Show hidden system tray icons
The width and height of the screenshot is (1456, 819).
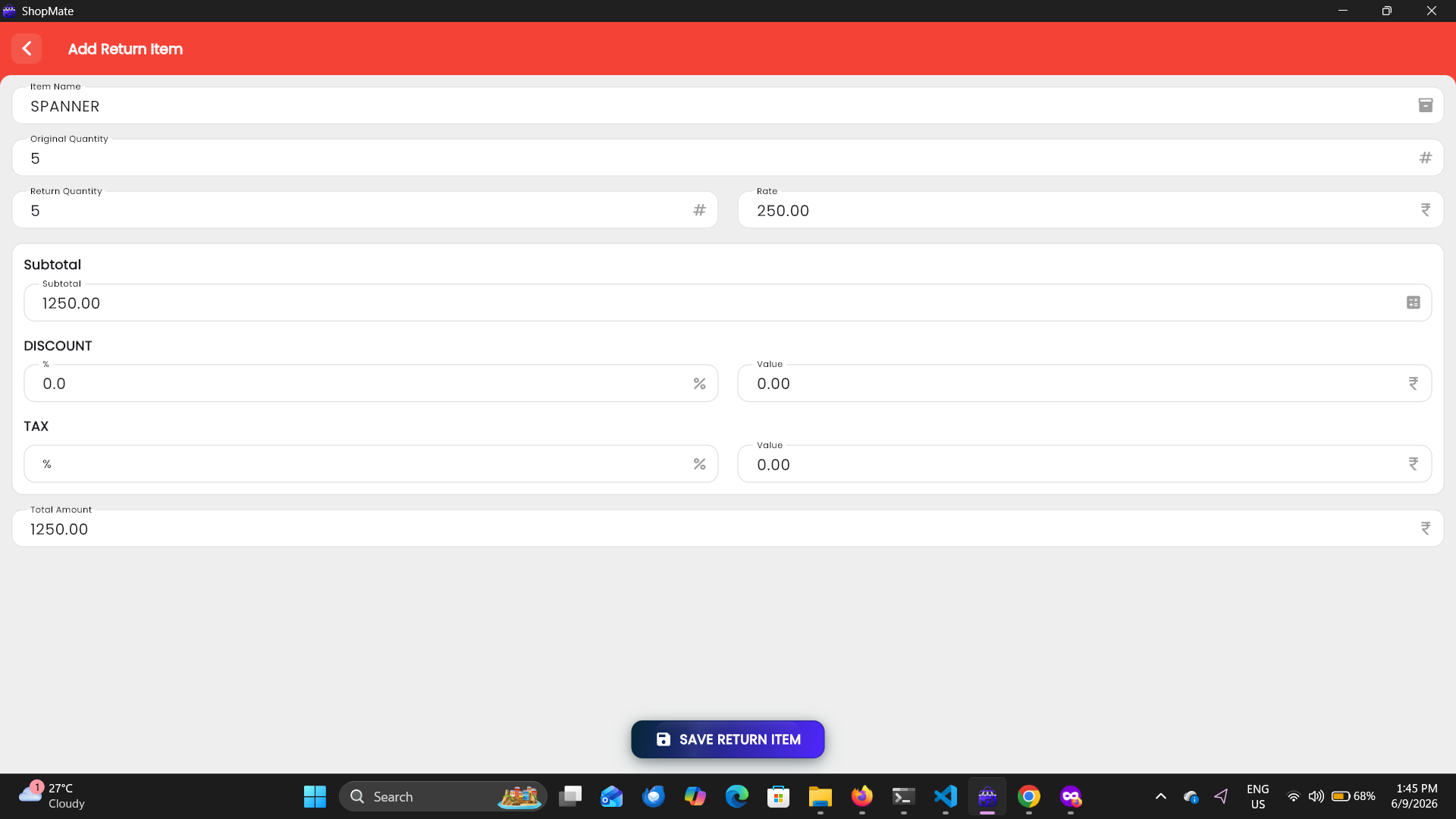[x=1160, y=796]
